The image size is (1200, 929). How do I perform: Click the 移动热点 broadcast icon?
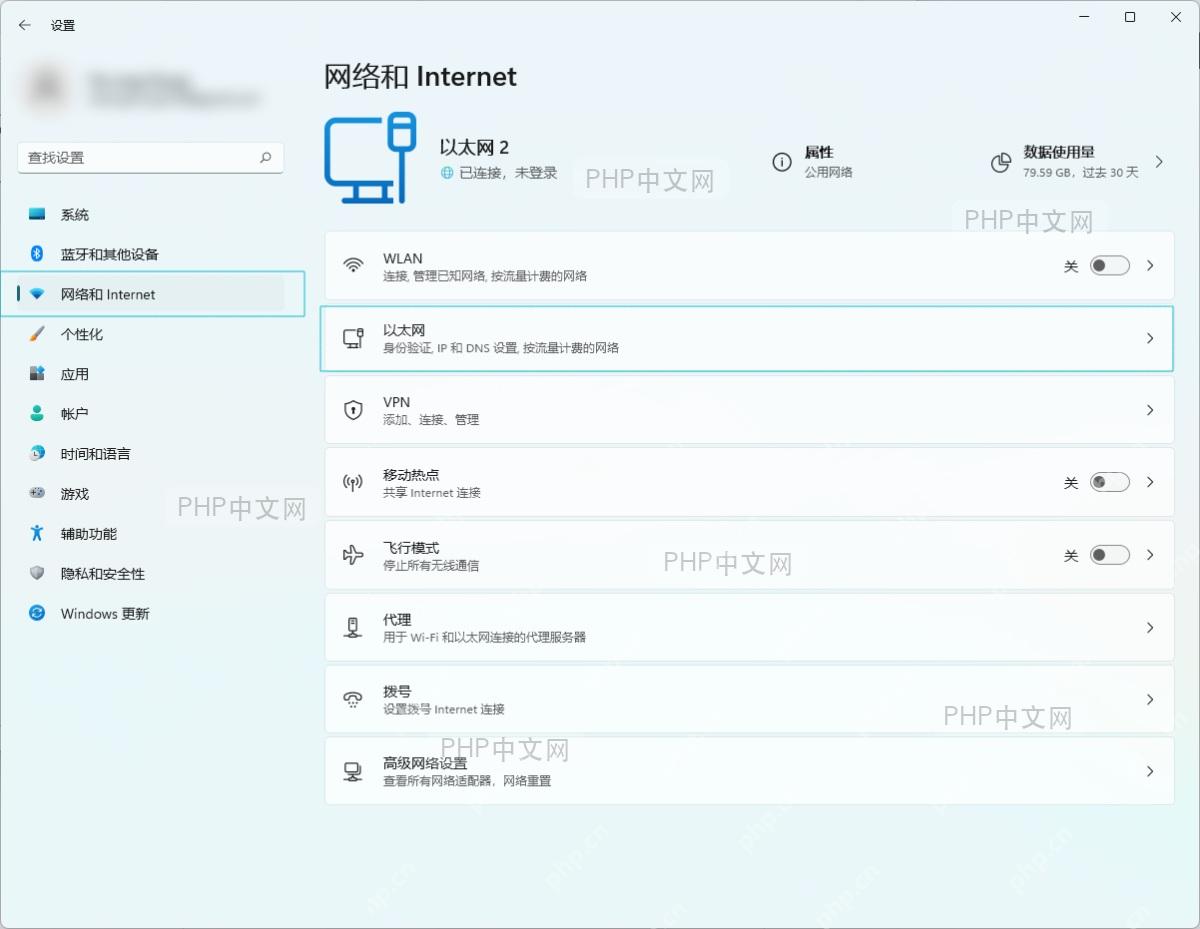(353, 483)
